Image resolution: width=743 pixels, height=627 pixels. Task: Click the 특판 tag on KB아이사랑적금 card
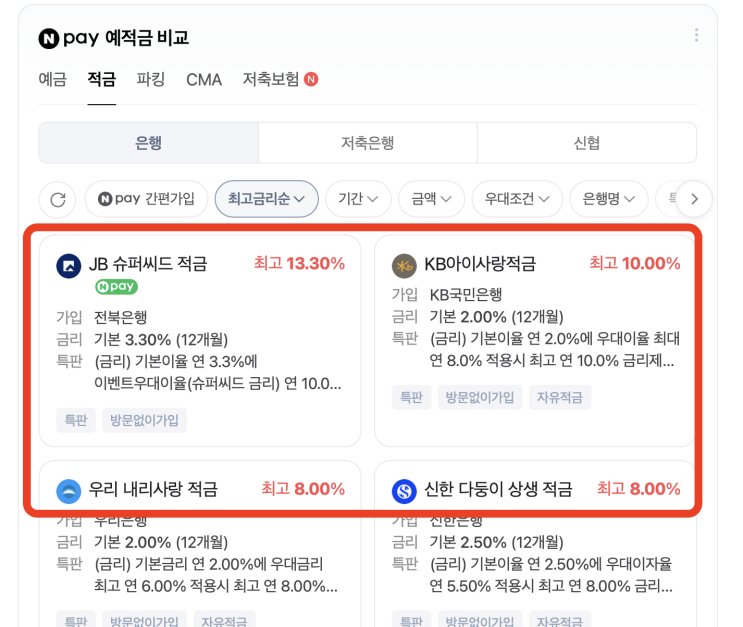click(411, 397)
